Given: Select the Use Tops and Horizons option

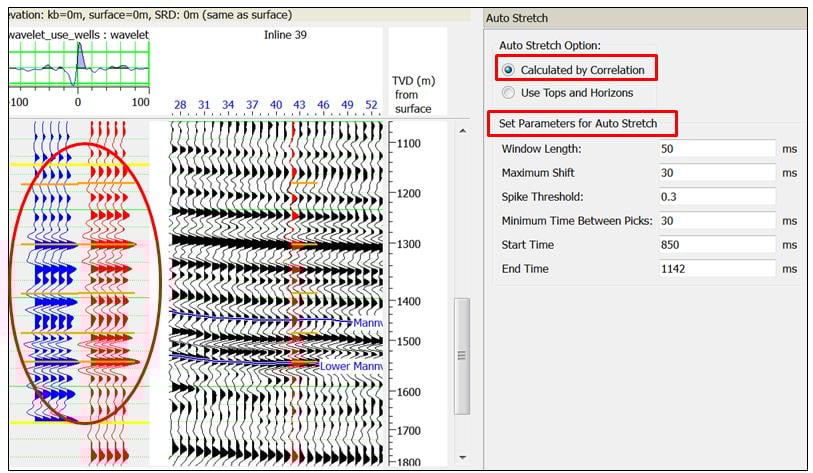Looking at the screenshot, I should pos(508,92).
